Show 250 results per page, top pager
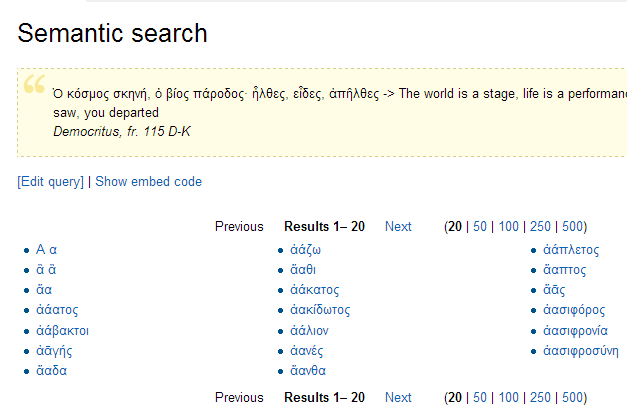The image size is (627, 419). pyautogui.click(x=541, y=227)
